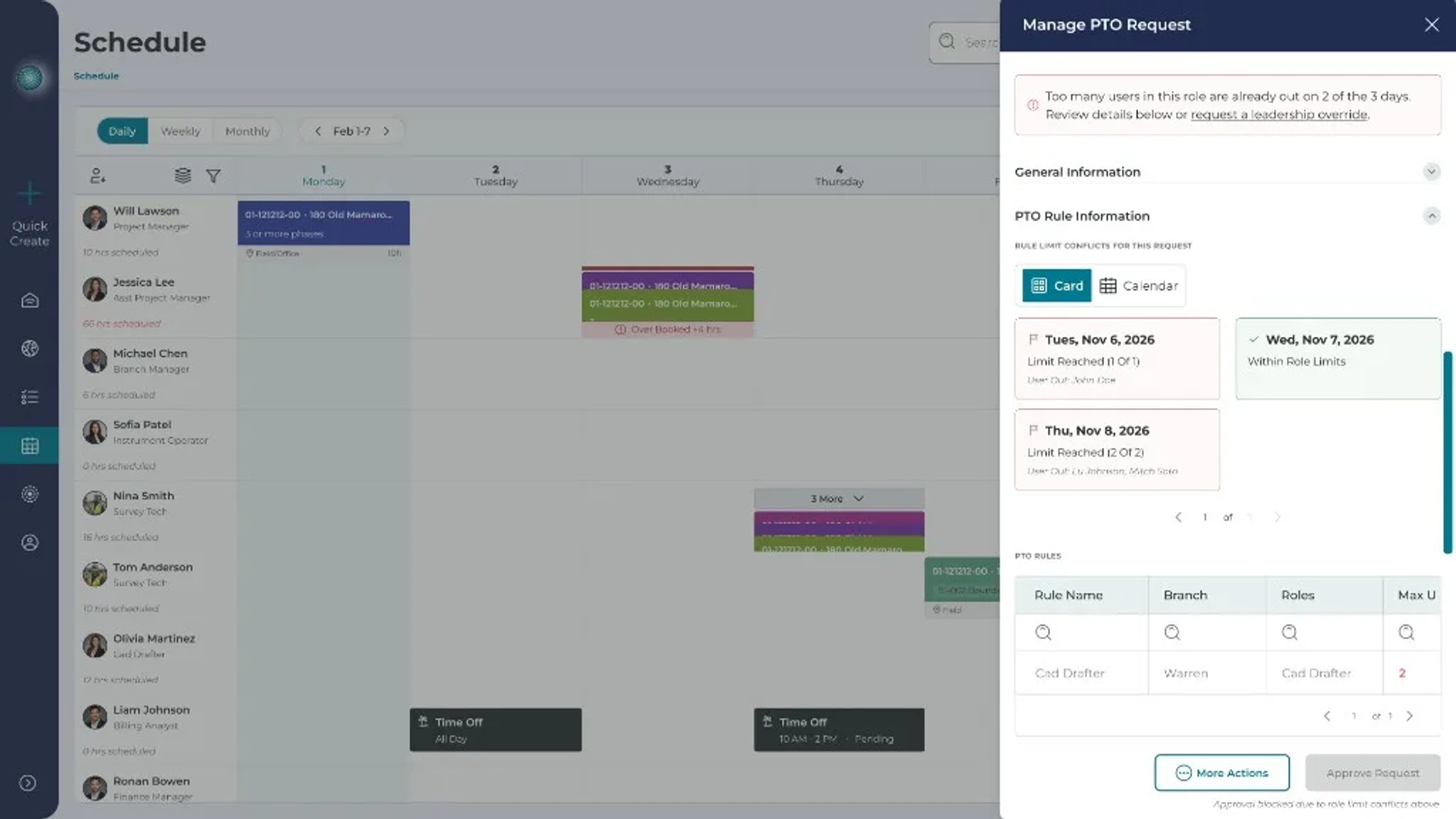The width and height of the screenshot is (1456, 819).
Task: Open the Thu, Nov 8, 2026 conflict card
Action: click(1117, 449)
